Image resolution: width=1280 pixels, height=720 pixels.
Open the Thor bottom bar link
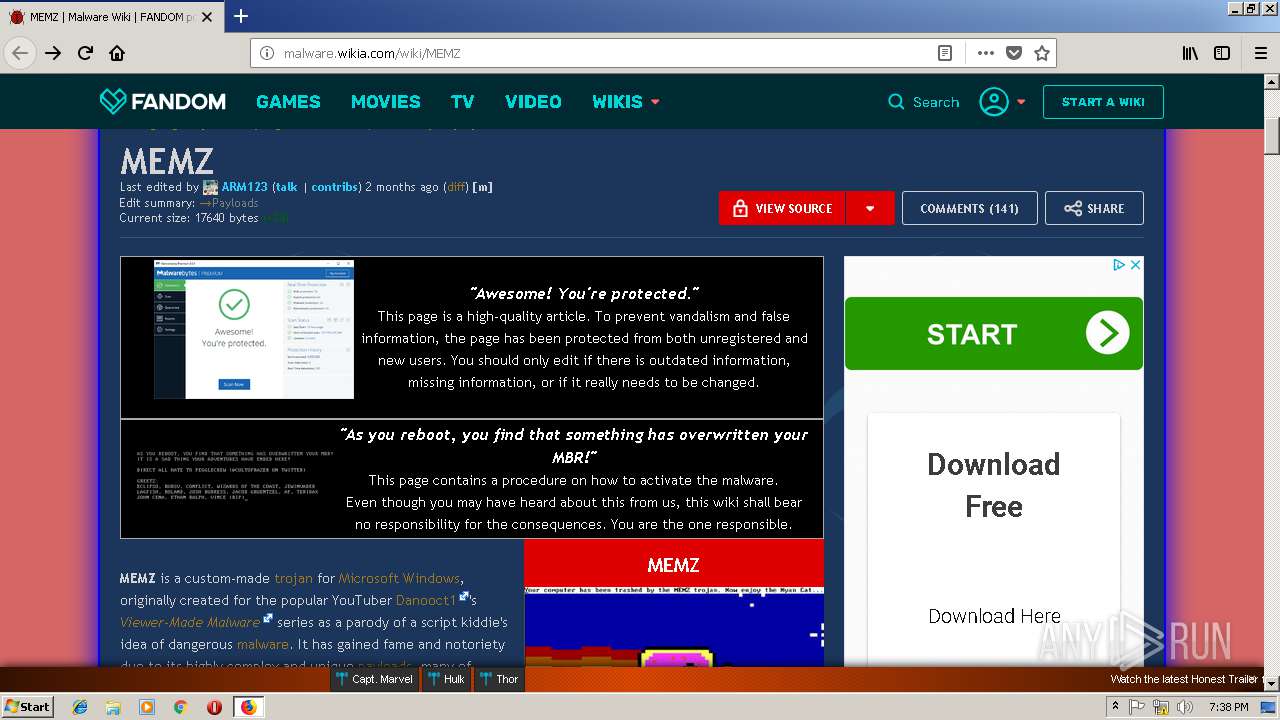[499, 679]
